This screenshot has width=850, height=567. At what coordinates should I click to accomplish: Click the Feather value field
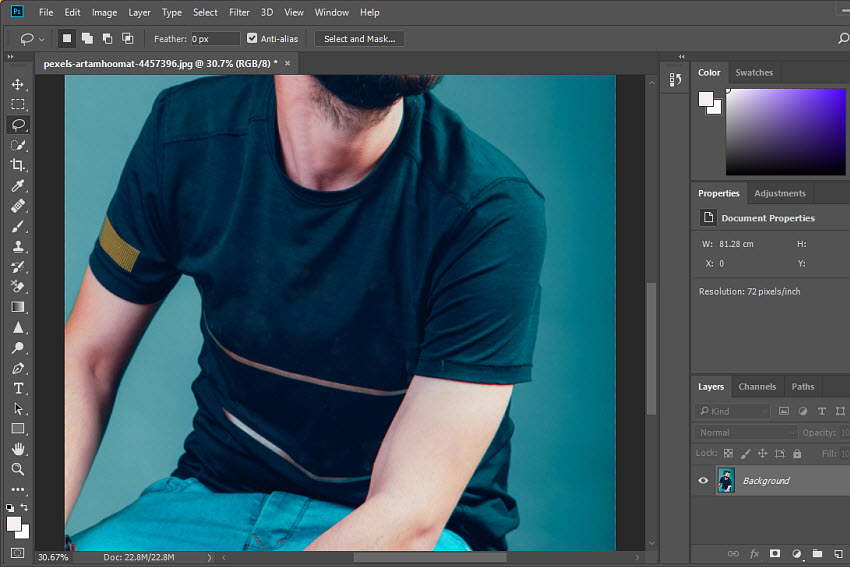coord(215,38)
